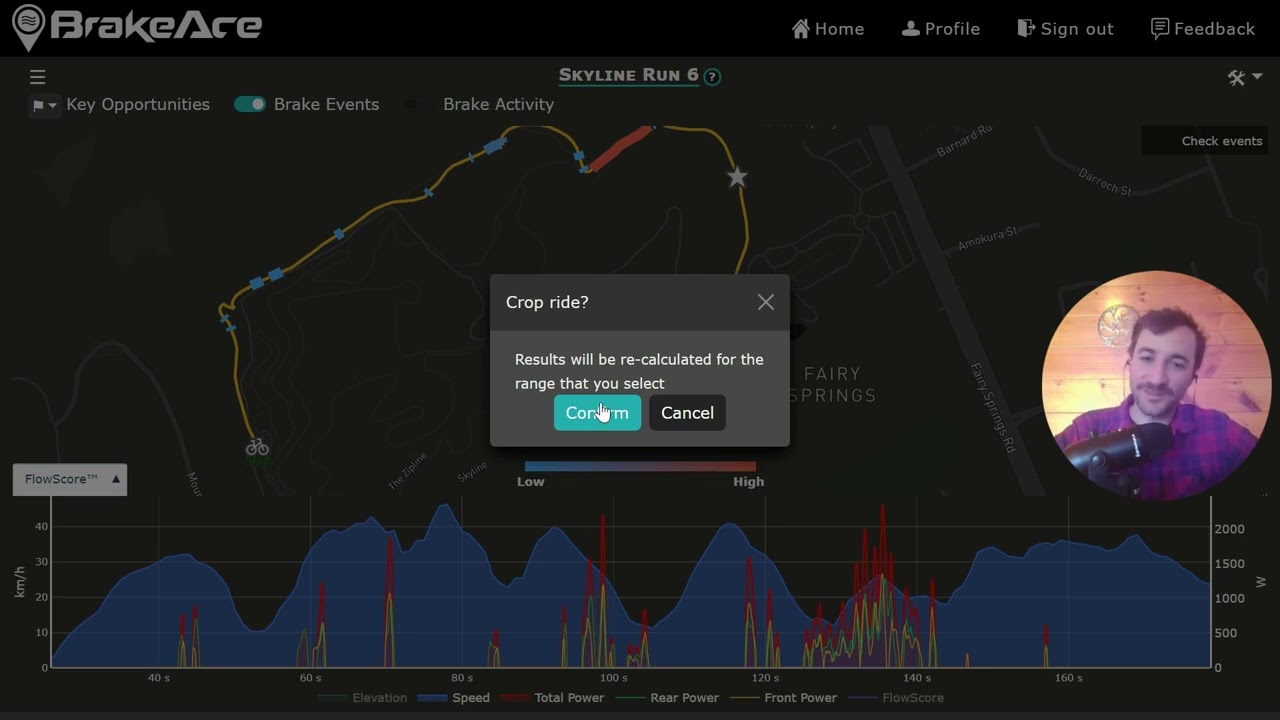Select red high-intensity brake segment on route

coord(619,149)
